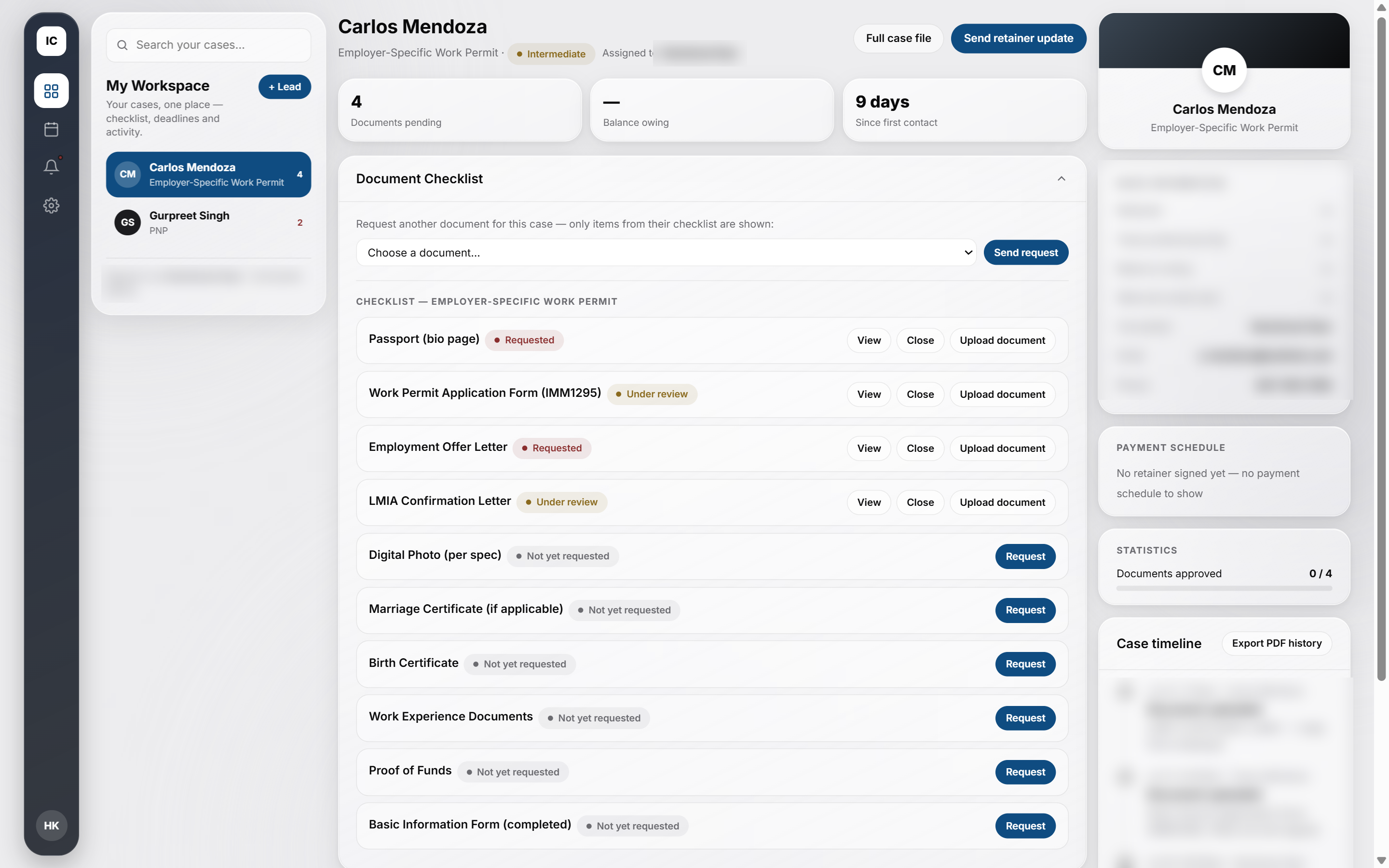Screen dimensions: 1389x868
Task: Open the Choose a document dropdown
Action: coord(666,253)
